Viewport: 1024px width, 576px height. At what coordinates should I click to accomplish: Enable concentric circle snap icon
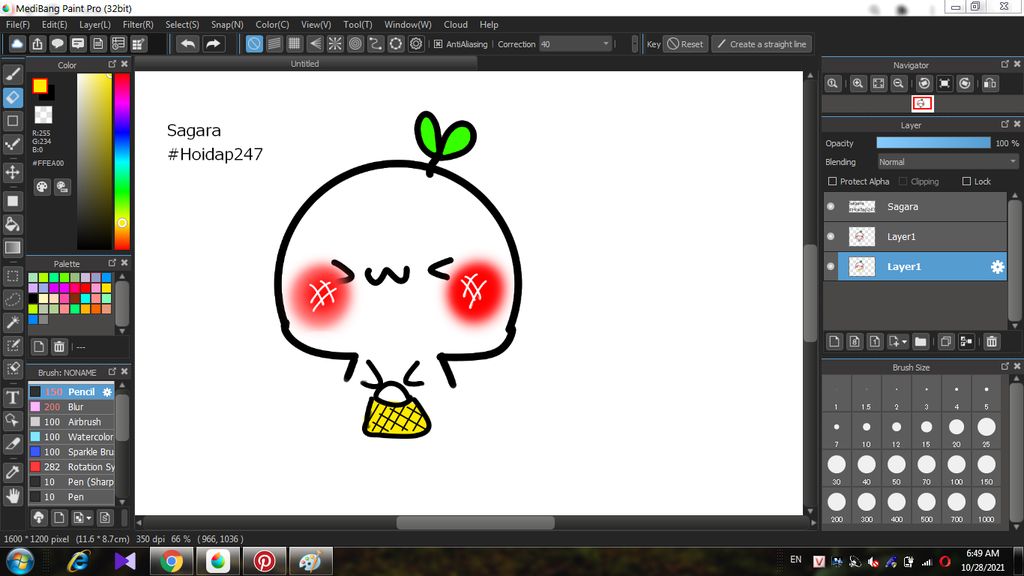tap(355, 44)
